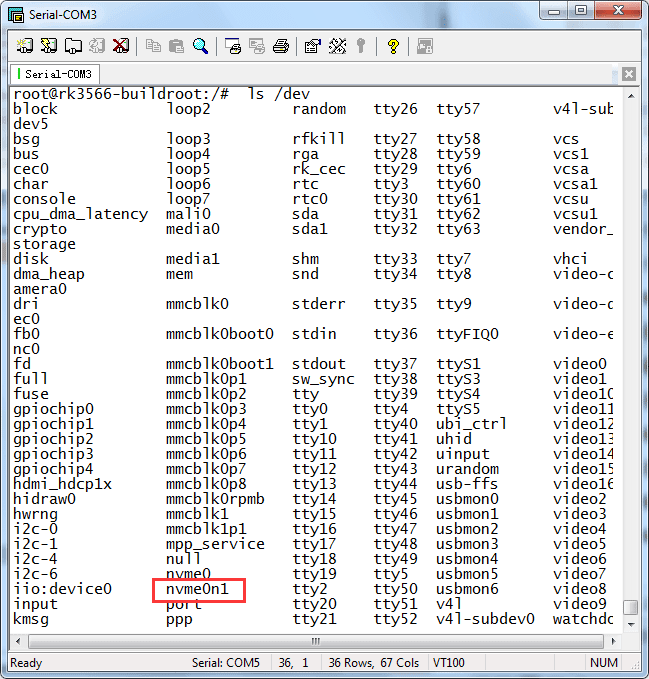Click the 'stderr' entry
The height and width of the screenshot is (679, 649).
click(x=319, y=304)
